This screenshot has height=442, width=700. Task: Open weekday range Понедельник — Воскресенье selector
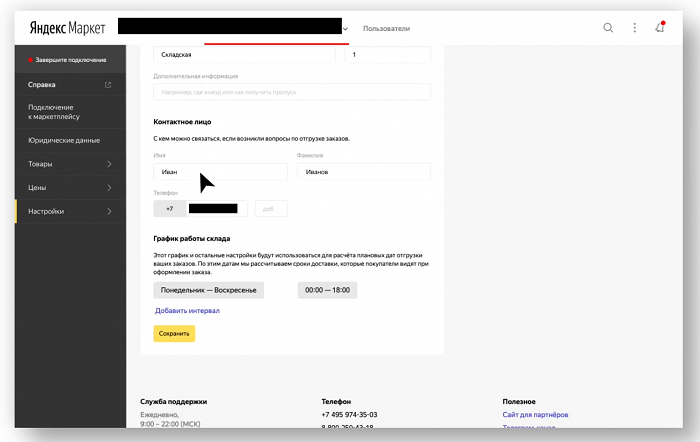(x=208, y=290)
